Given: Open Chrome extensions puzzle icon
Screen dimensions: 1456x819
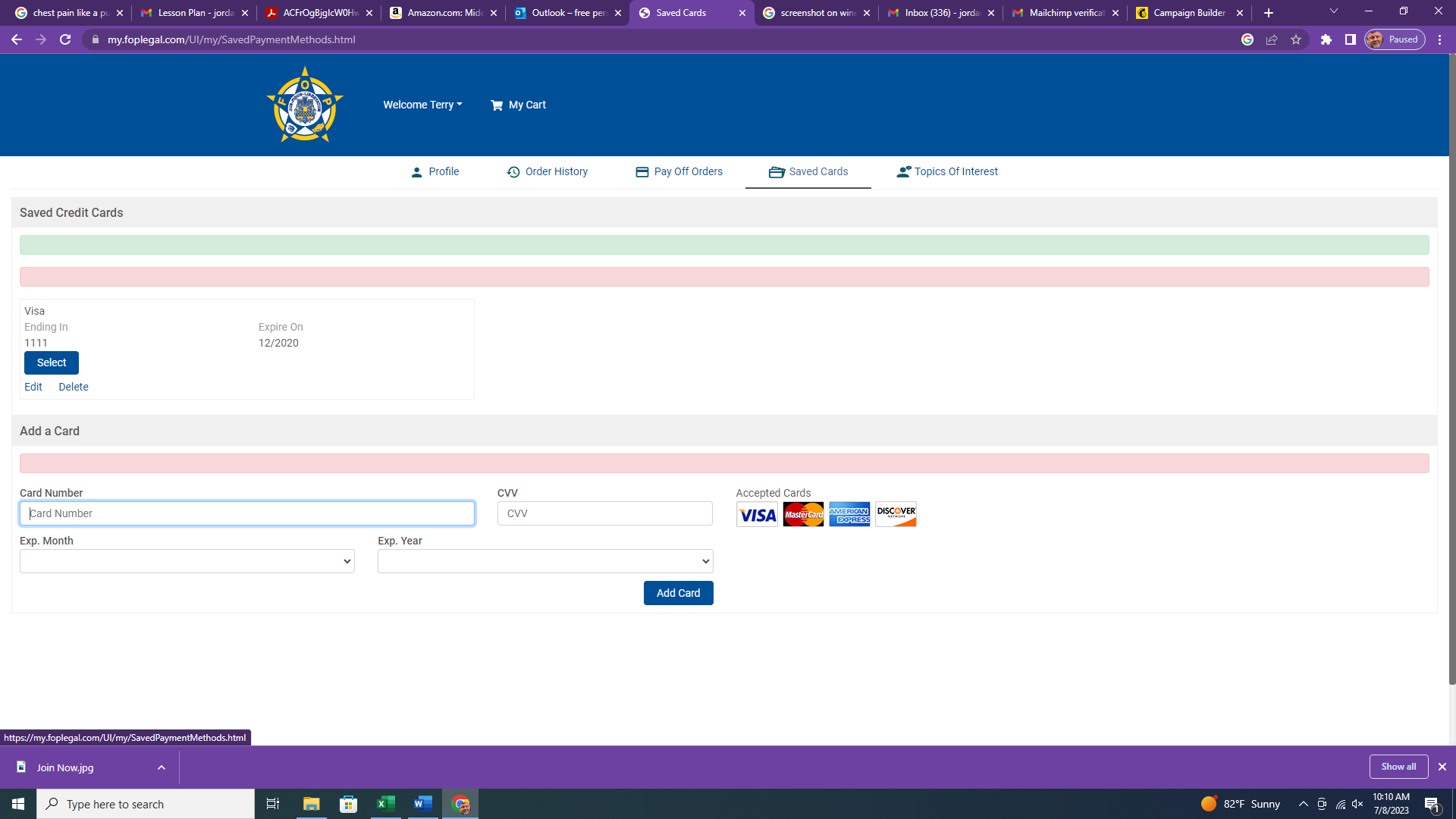Looking at the screenshot, I should click(1326, 39).
